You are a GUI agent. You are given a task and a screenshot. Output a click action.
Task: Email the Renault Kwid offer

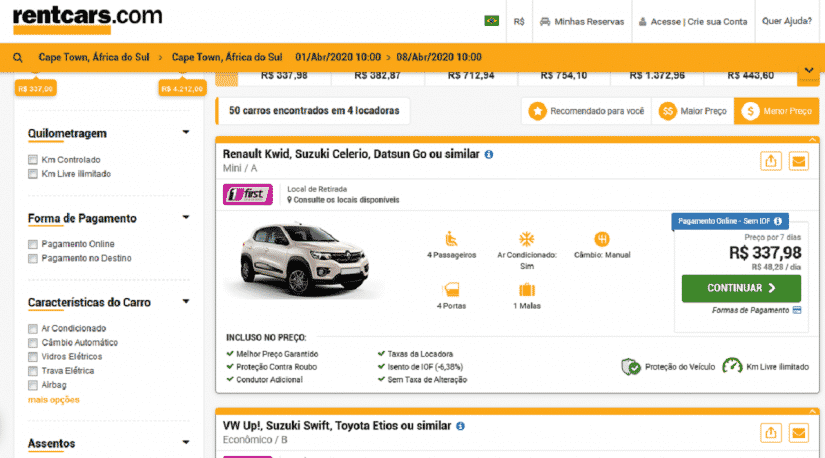coord(799,161)
